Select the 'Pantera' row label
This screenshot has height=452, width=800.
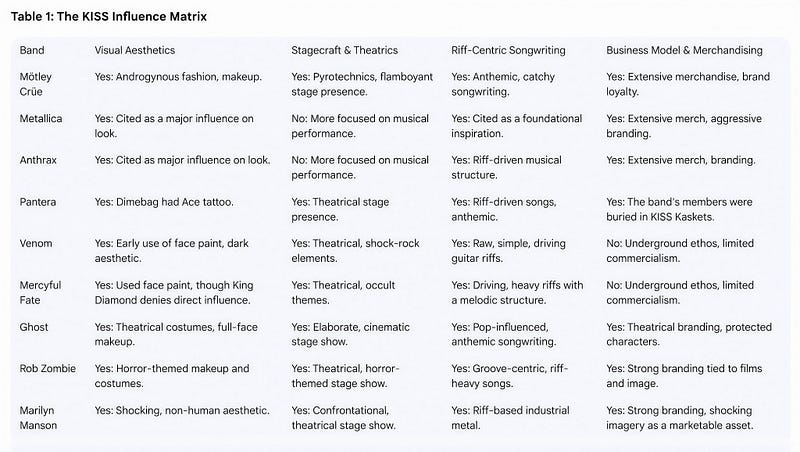click(38, 202)
